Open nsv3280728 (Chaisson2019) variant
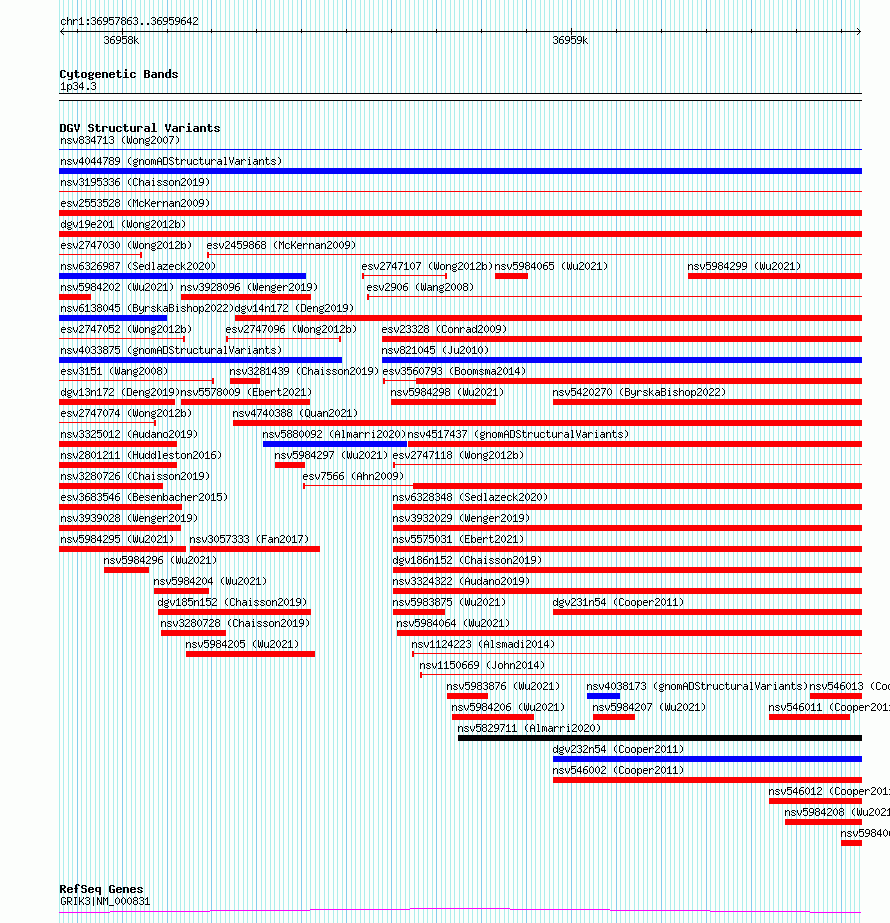This screenshot has width=890, height=923. click(235, 623)
